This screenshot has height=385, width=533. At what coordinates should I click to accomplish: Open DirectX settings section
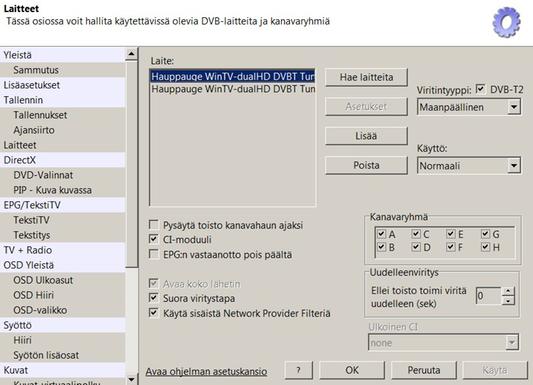pyautogui.click(x=63, y=160)
